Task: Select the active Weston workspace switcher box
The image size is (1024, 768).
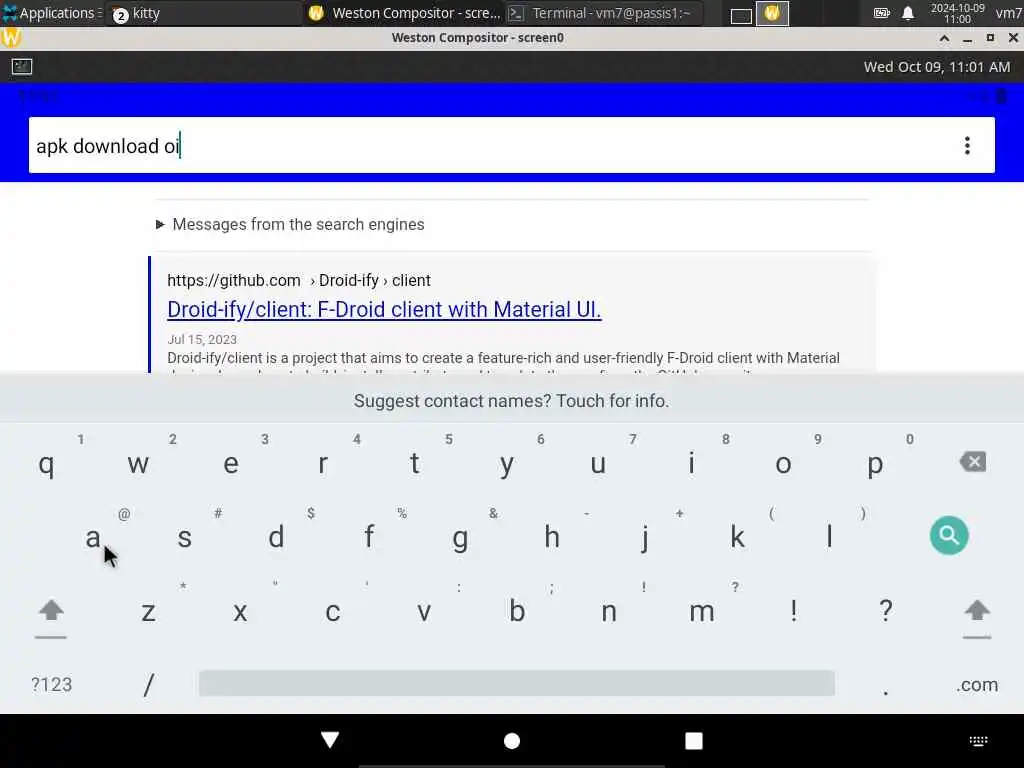Action: point(772,13)
